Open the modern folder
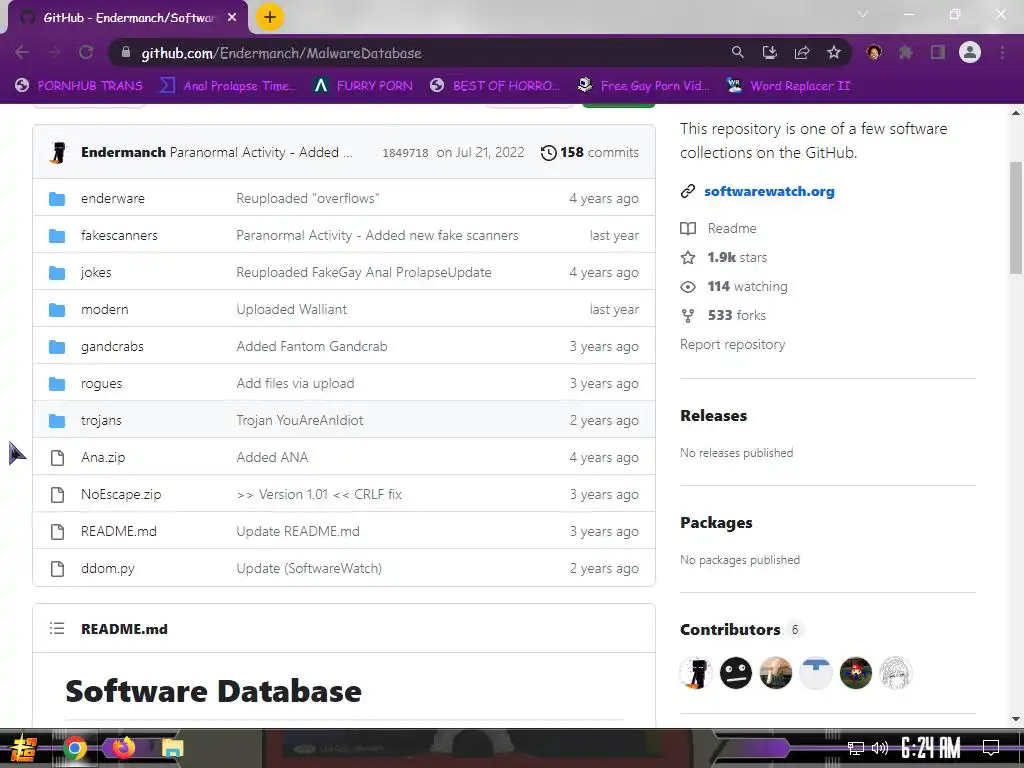Screen dimensions: 1024x768 click(x=104, y=309)
